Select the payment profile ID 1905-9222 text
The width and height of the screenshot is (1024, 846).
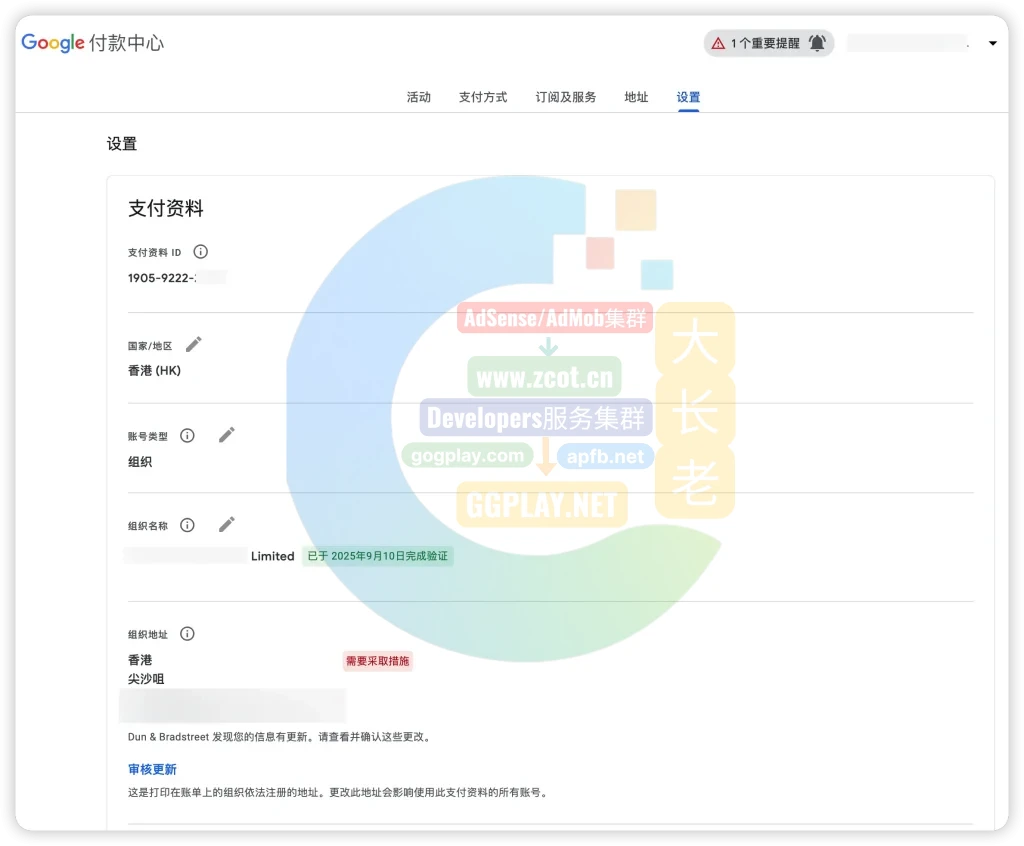pos(161,278)
